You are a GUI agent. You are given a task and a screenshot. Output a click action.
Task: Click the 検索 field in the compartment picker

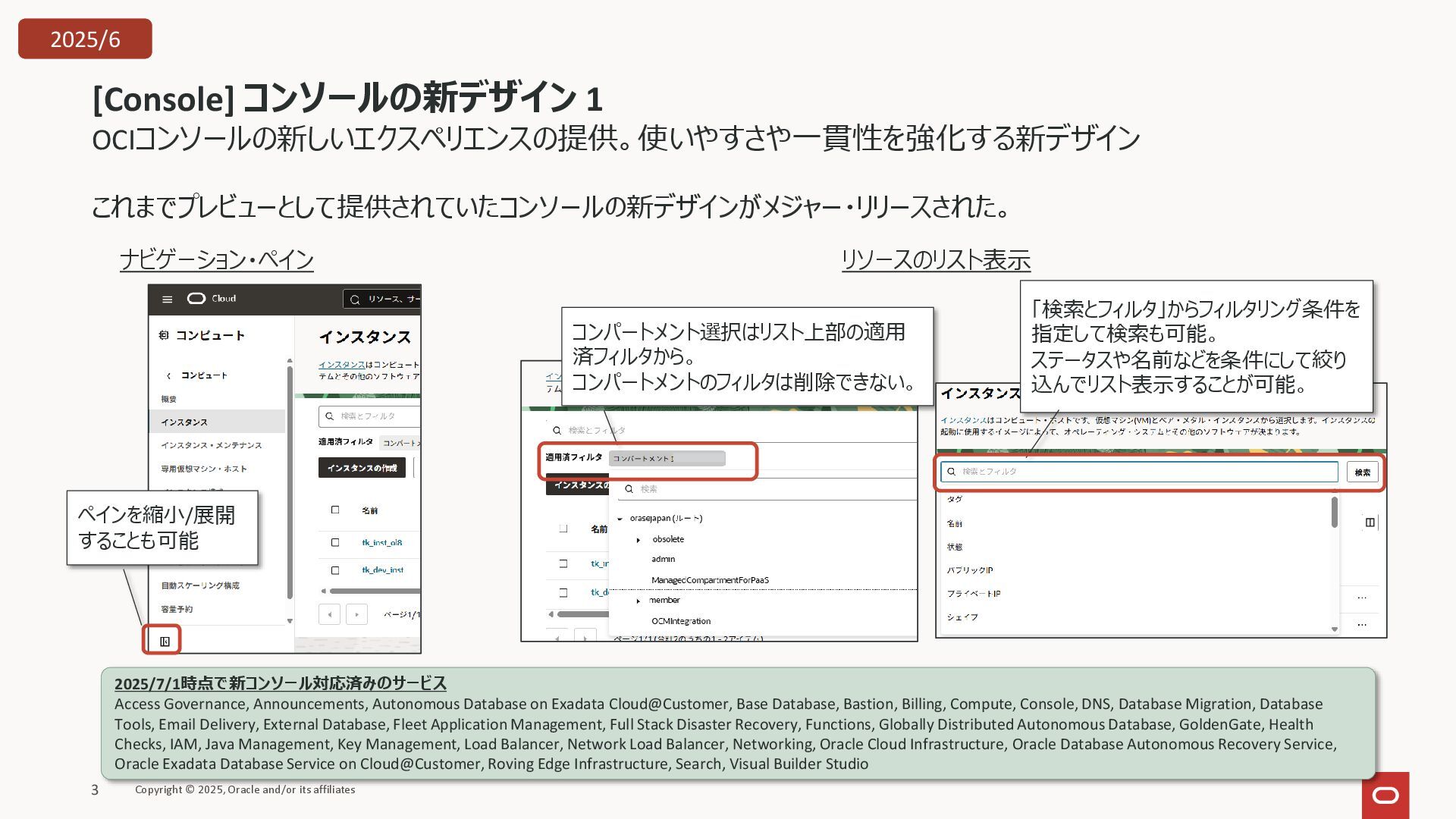(766, 489)
